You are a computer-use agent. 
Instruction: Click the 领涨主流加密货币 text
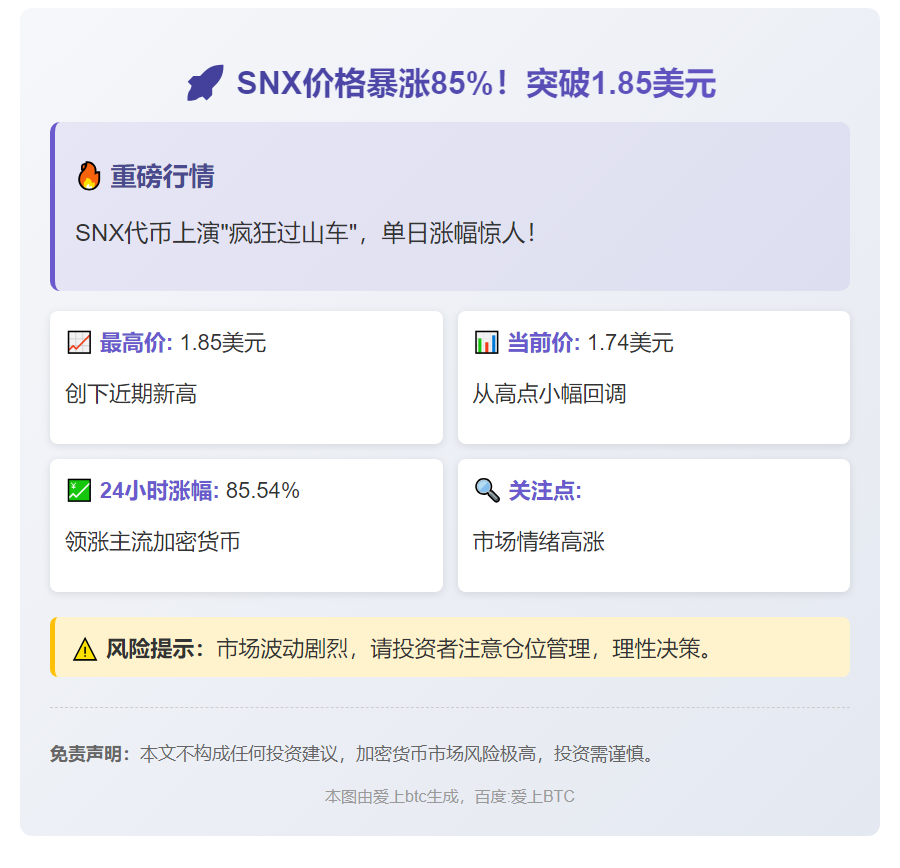tap(152, 542)
